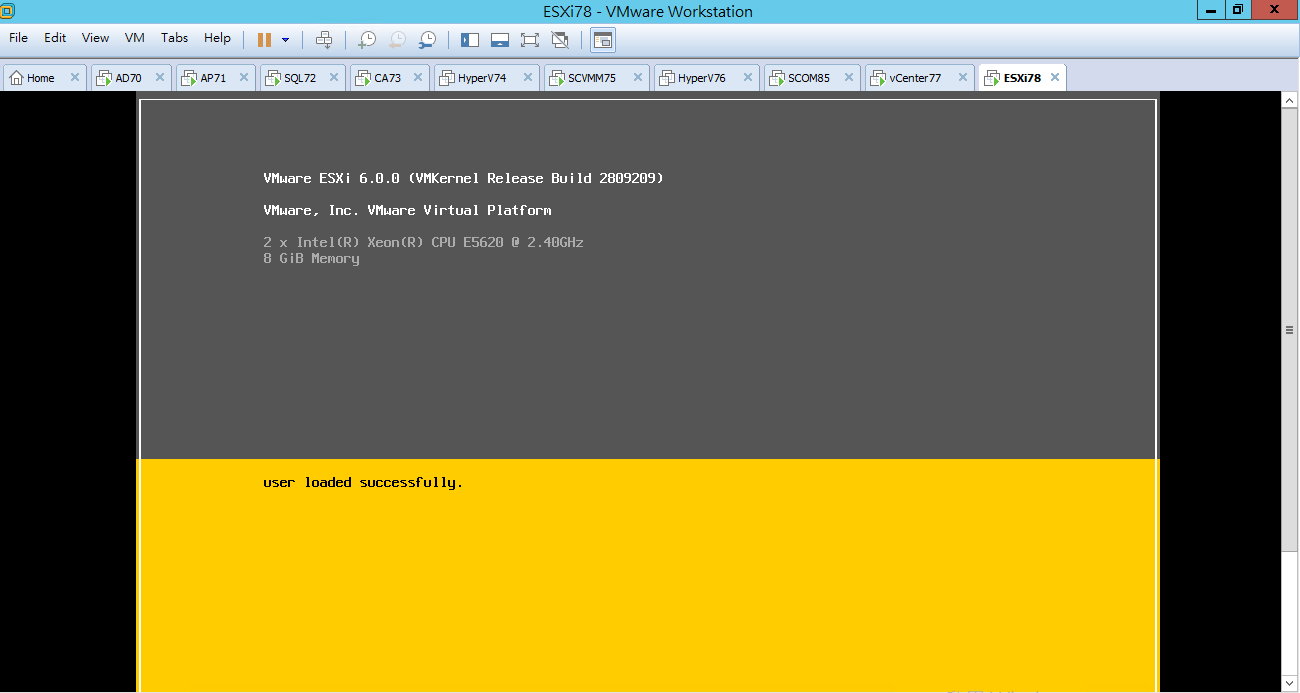The width and height of the screenshot is (1300, 693).
Task: Select the active ESXi78 tab
Action: coord(1022,78)
